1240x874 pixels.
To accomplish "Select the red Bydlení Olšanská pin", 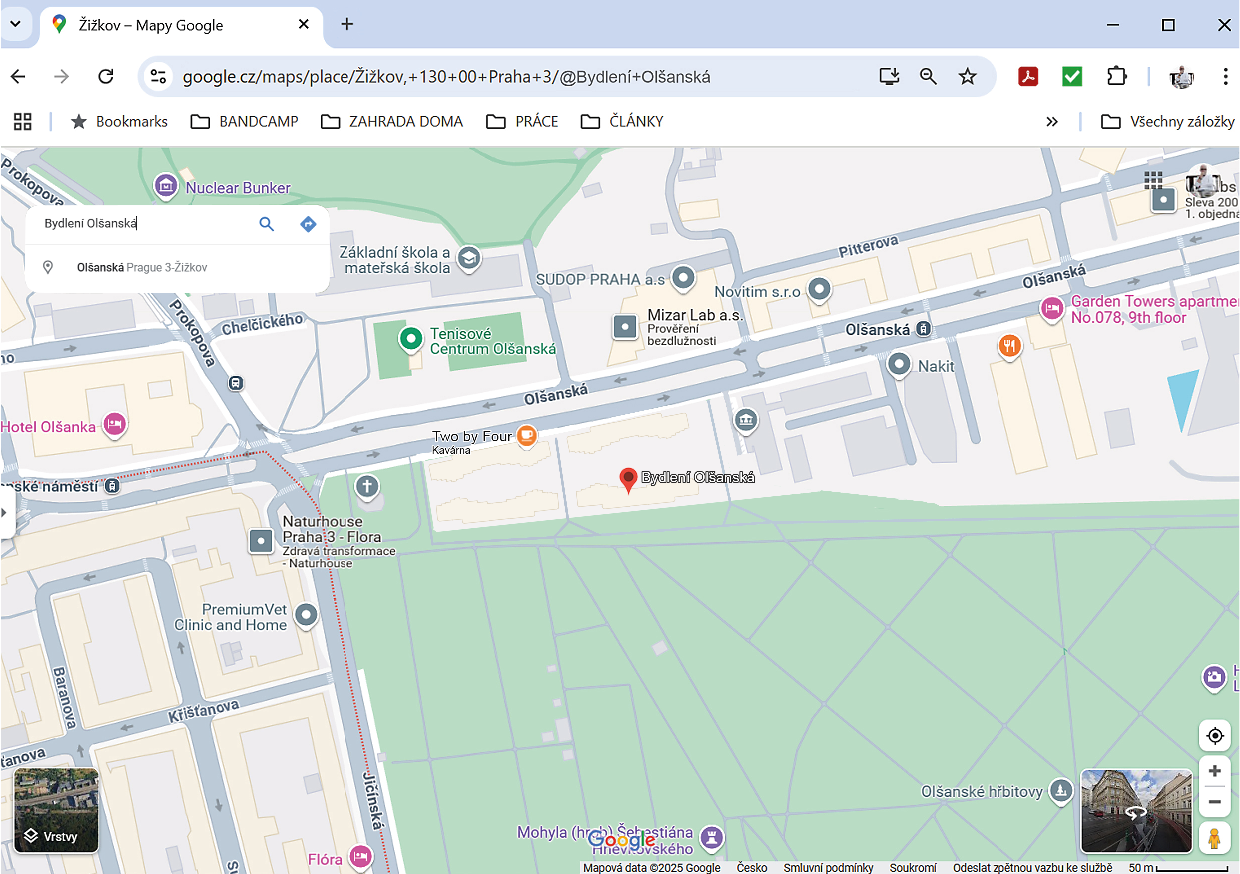I will tap(628, 480).
